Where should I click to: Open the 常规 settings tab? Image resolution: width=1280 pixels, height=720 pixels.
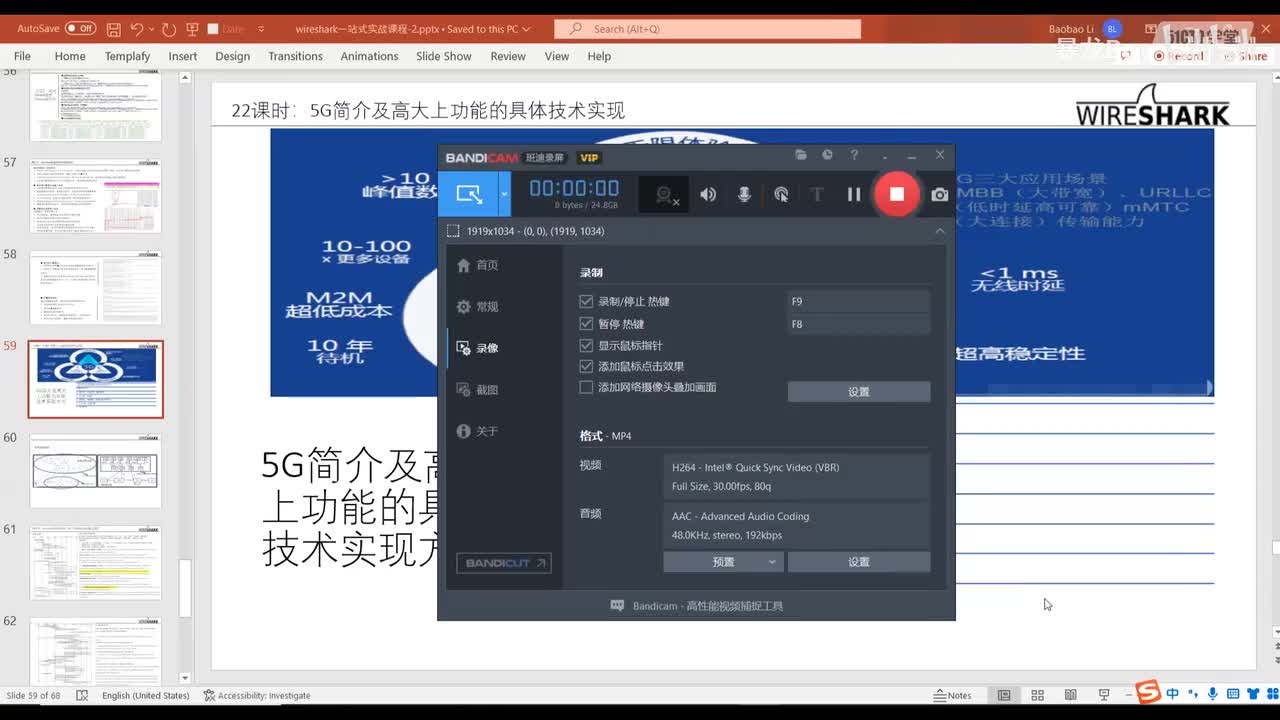point(478,307)
